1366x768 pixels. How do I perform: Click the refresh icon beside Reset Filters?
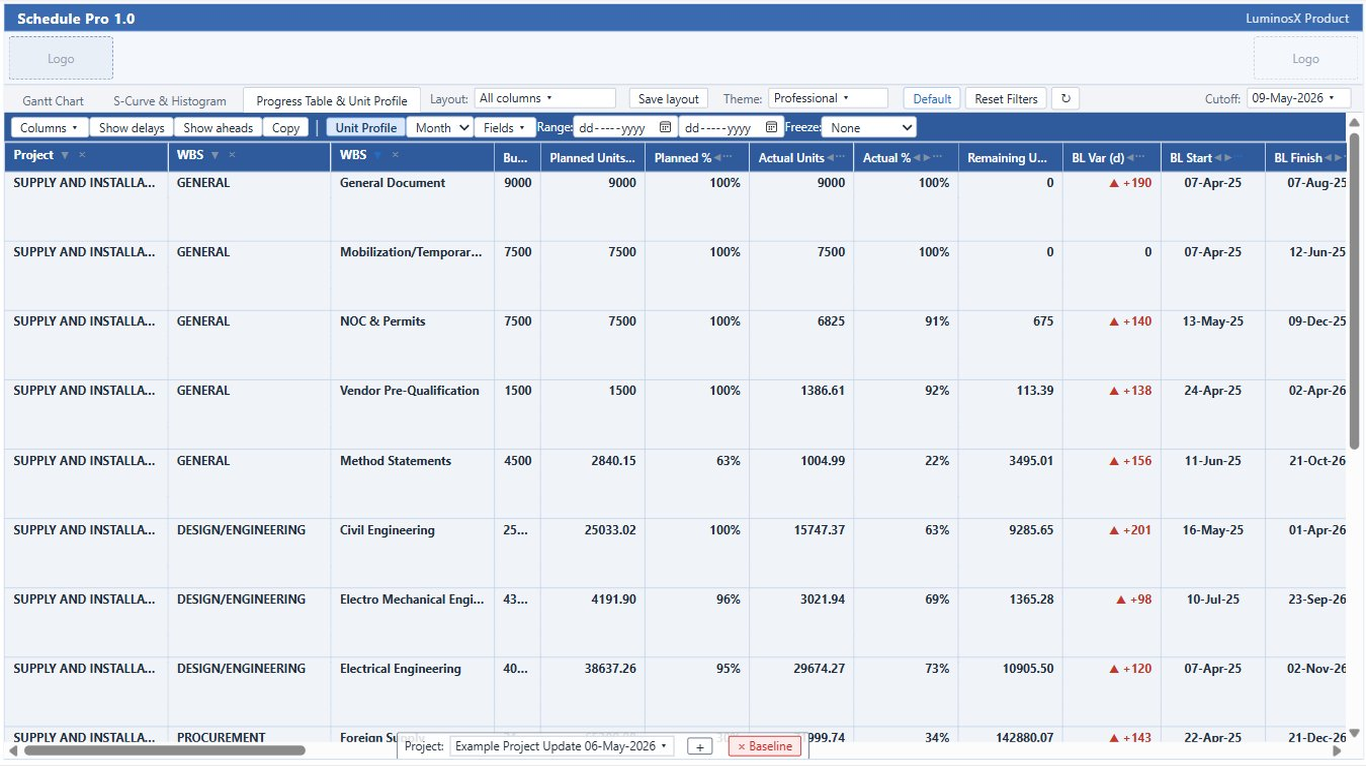(1065, 99)
